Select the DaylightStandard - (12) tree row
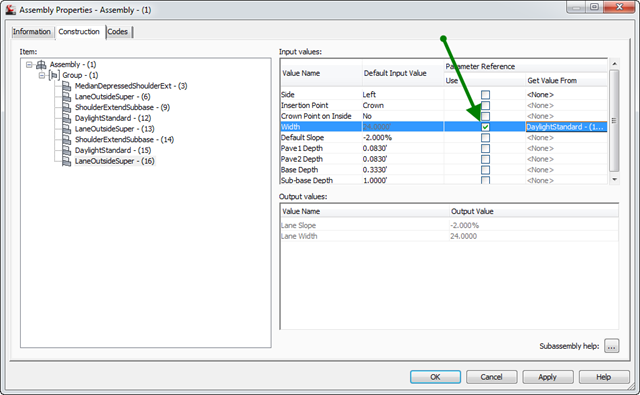640x395 pixels. click(x=113, y=118)
